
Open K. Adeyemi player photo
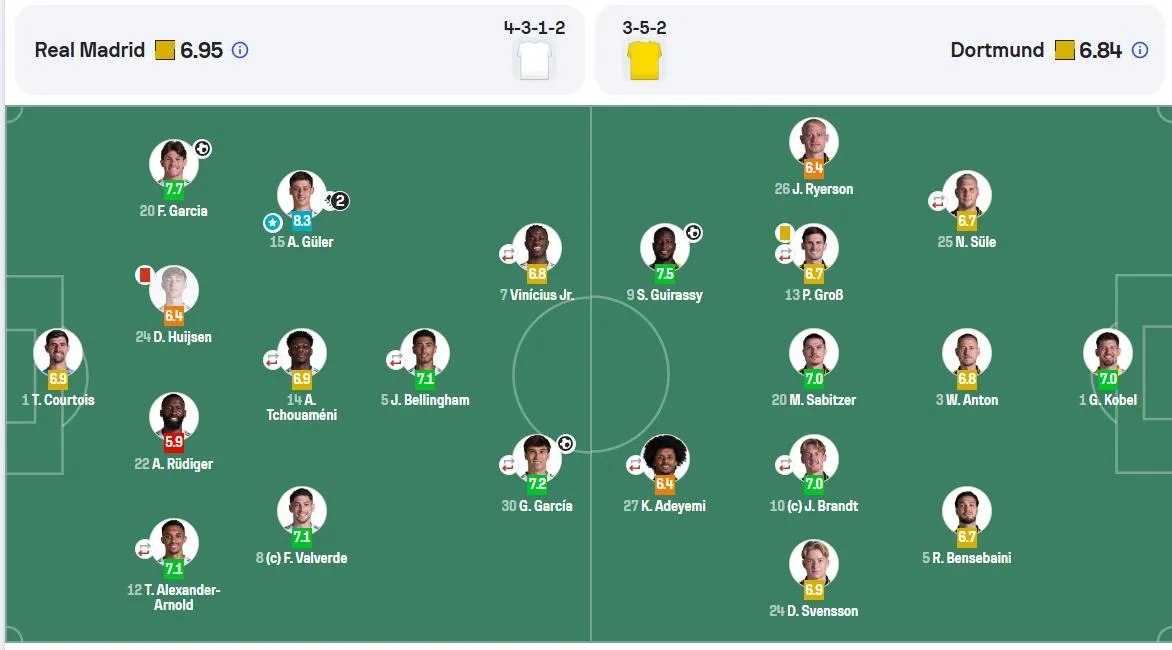[664, 457]
